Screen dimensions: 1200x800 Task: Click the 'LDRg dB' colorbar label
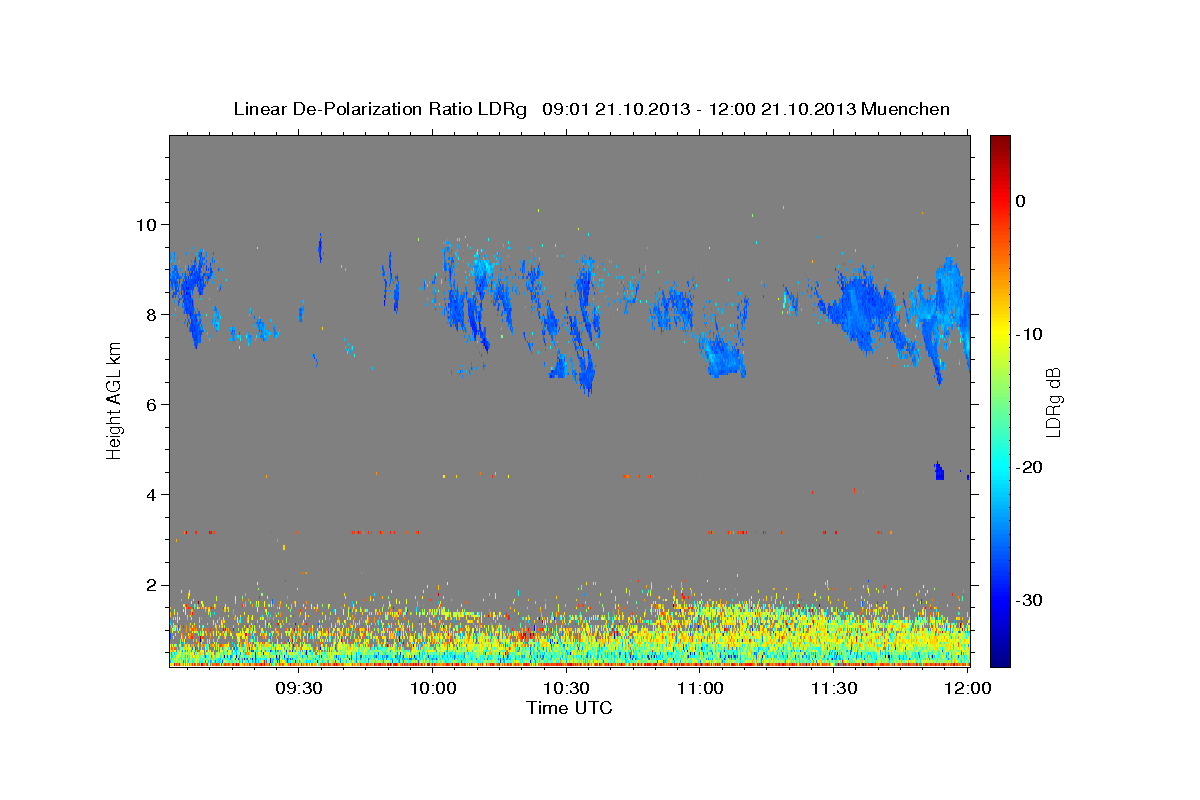tap(1053, 401)
